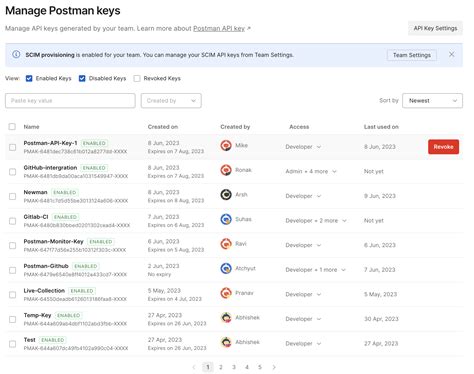Expand Developer + 1 more access dropdown
Screen dimensions: 474x374
click(x=315, y=270)
